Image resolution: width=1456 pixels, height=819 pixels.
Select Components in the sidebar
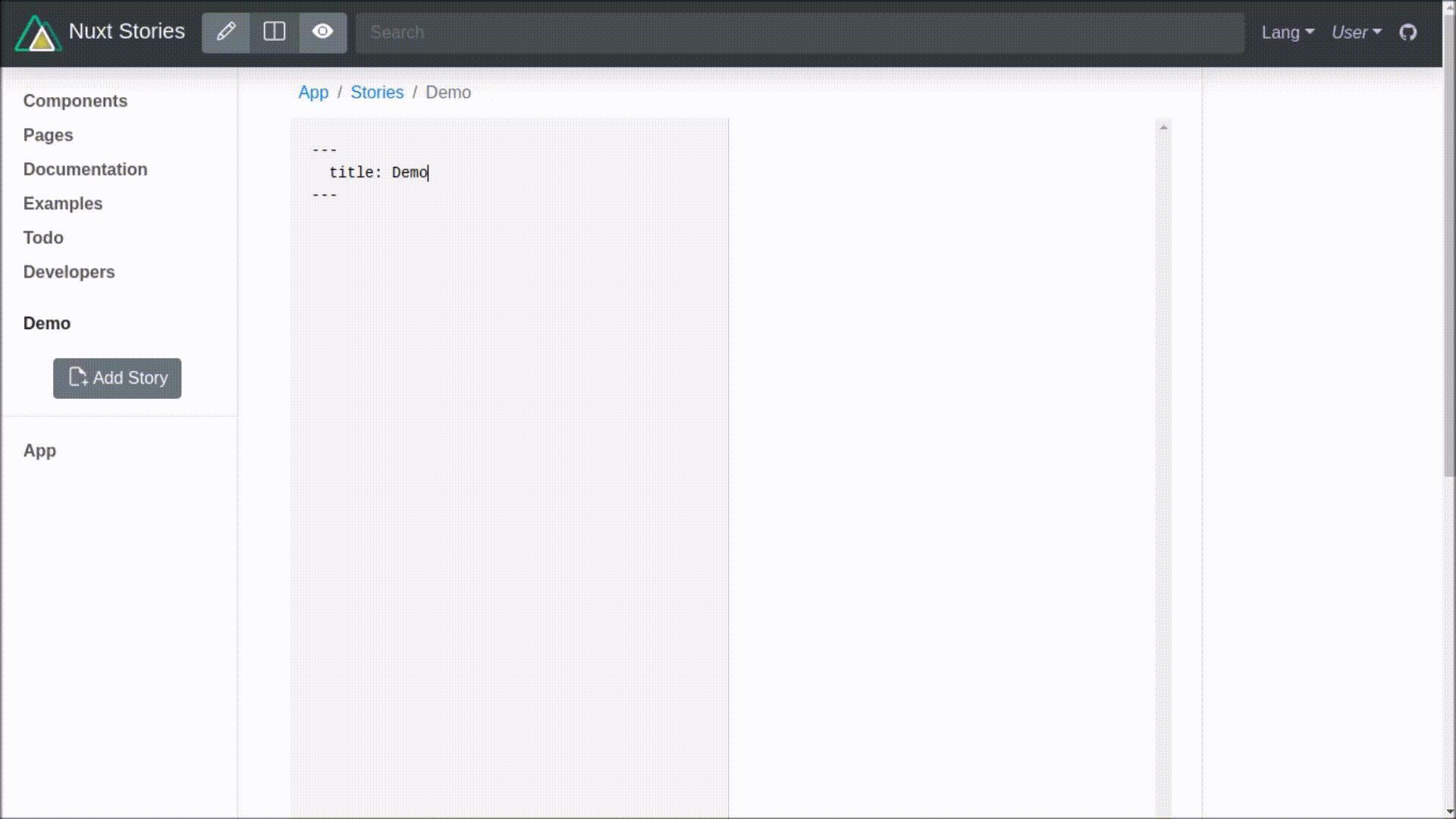75,101
